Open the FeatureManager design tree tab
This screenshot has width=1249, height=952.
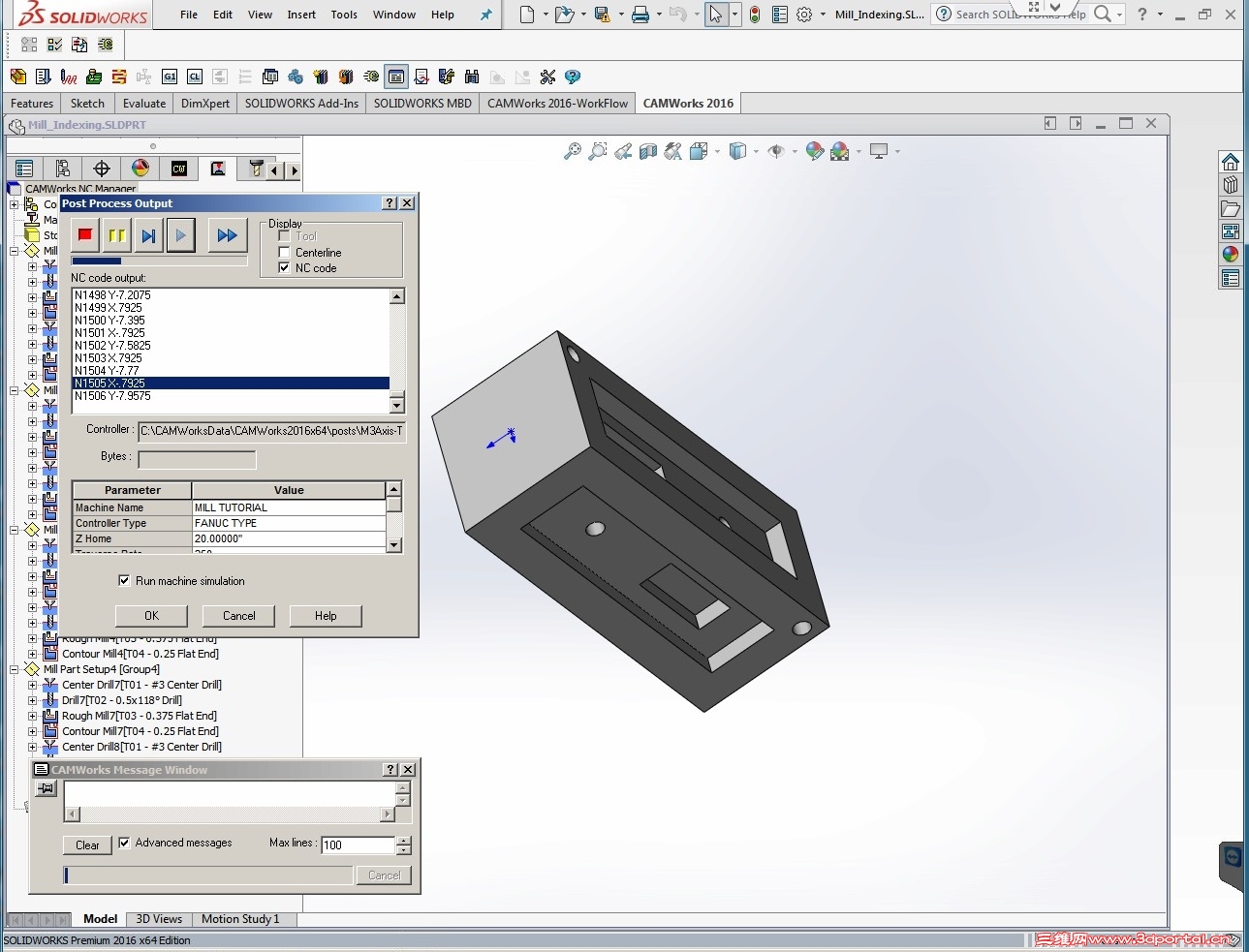tap(24, 169)
